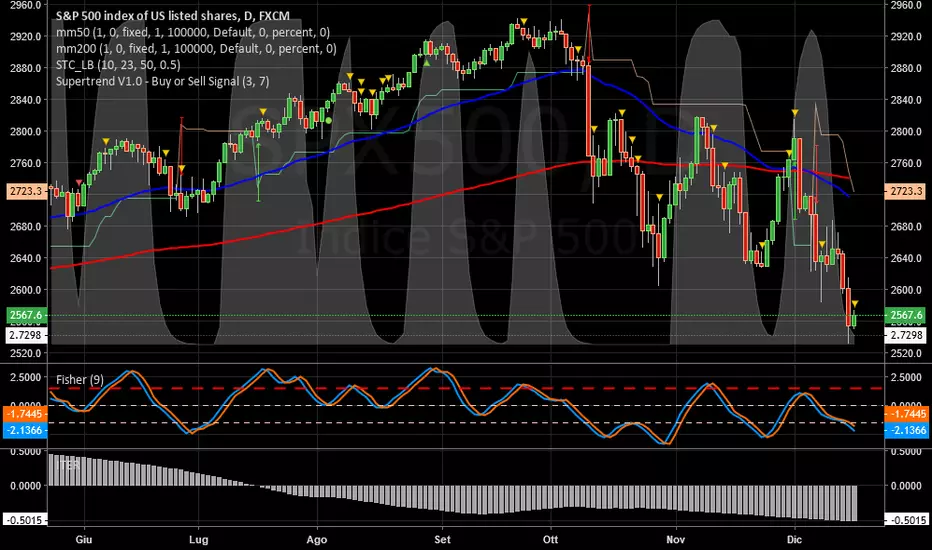The width and height of the screenshot is (932, 550).
Task: Click the right orange -1.7445 Fisher label
Action: point(906,414)
